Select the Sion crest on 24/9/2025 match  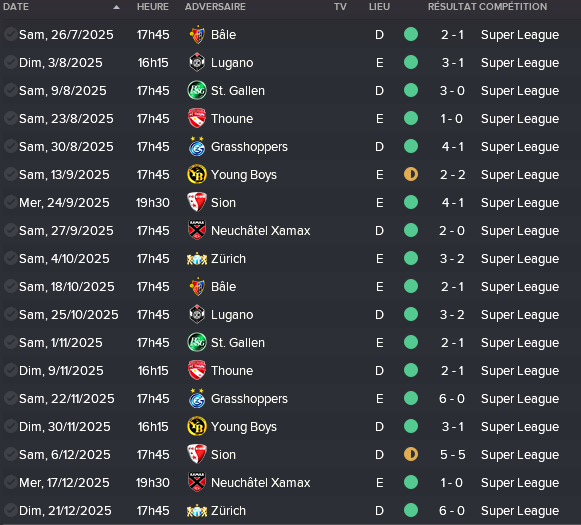click(x=197, y=203)
